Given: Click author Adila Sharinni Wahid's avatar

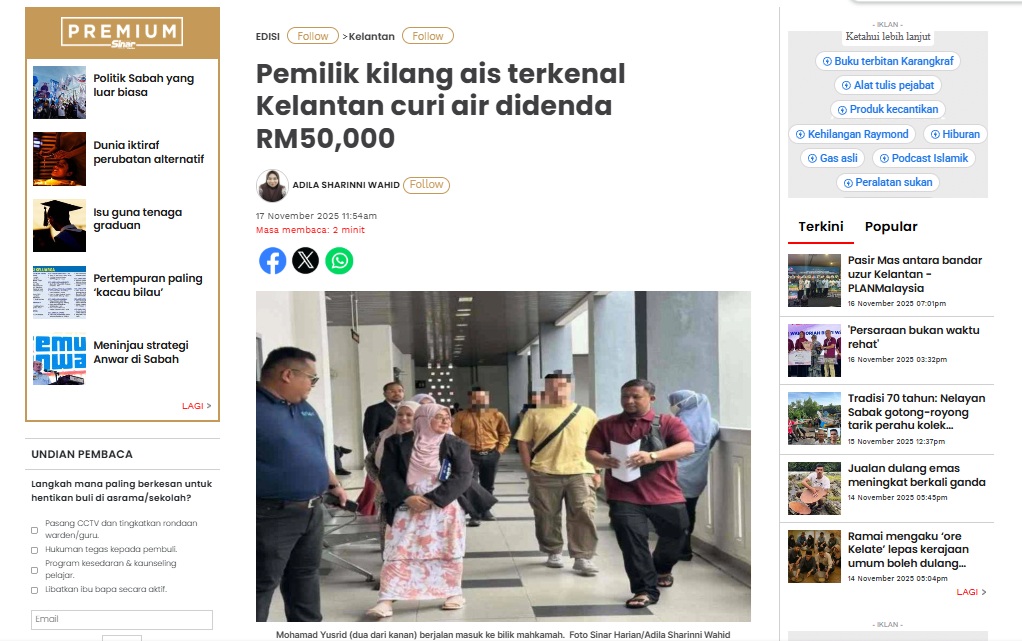Looking at the screenshot, I should tap(272, 185).
